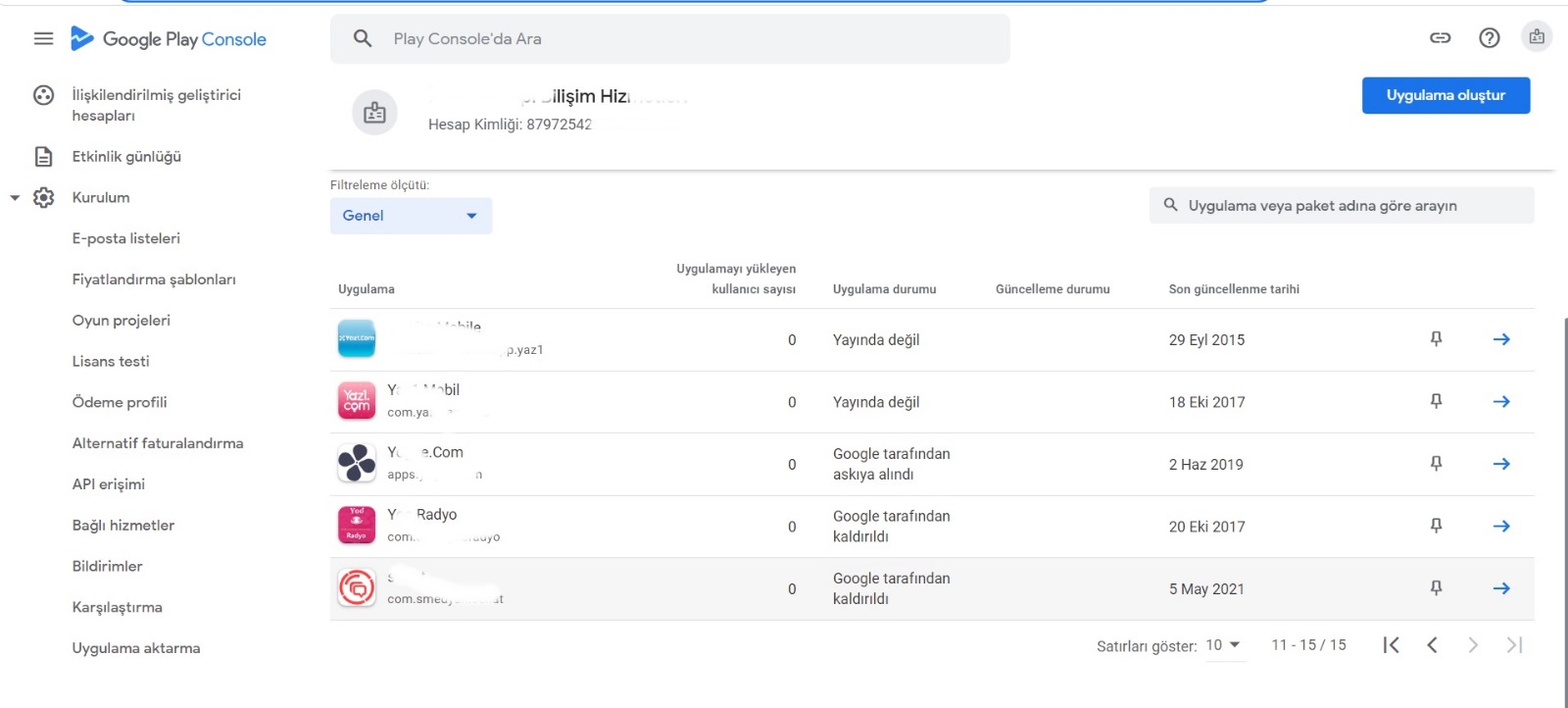Open the developer account badge icon
The height and width of the screenshot is (708, 1568).
pyautogui.click(x=1537, y=37)
